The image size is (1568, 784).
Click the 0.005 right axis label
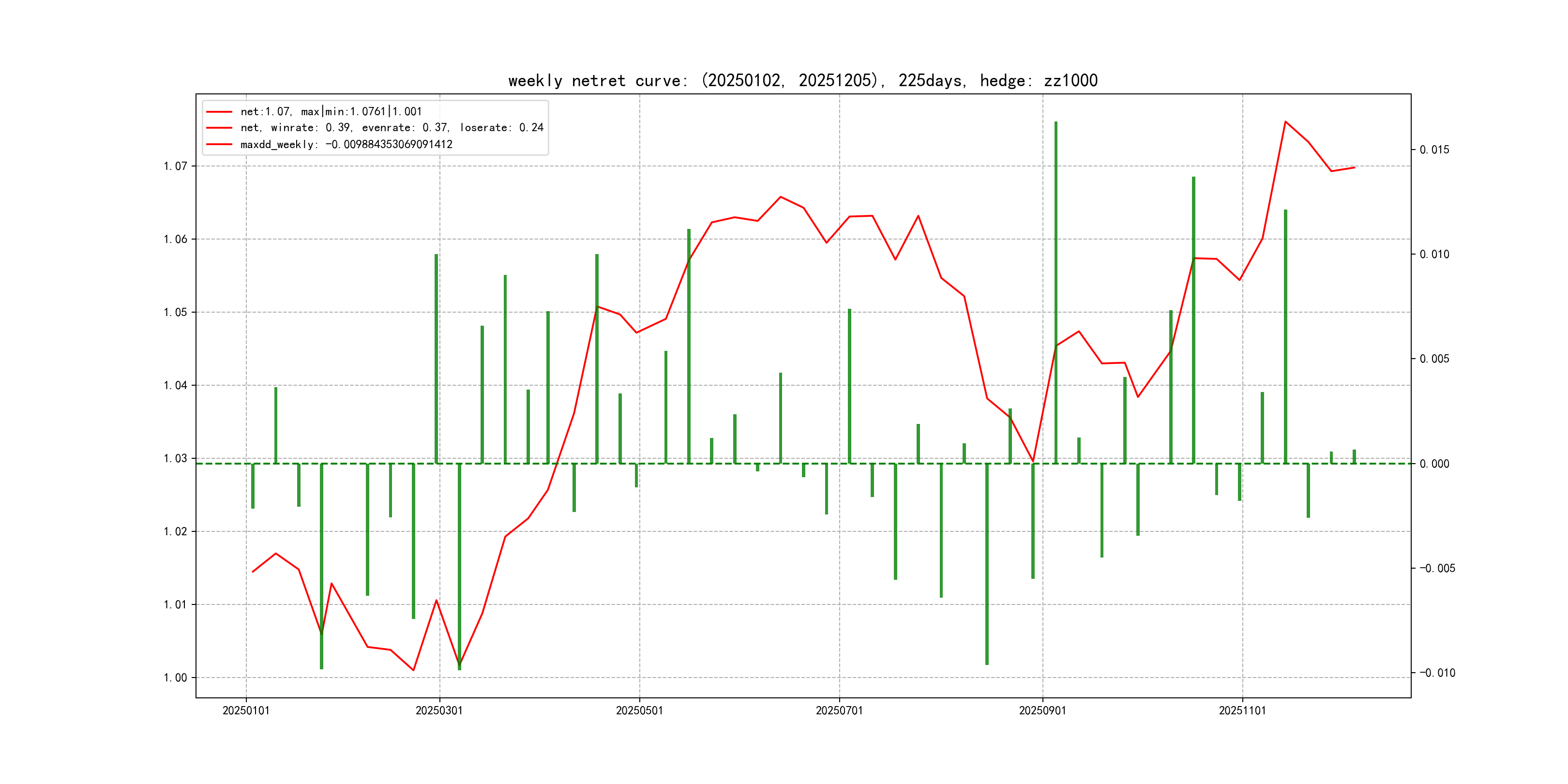click(x=1434, y=359)
